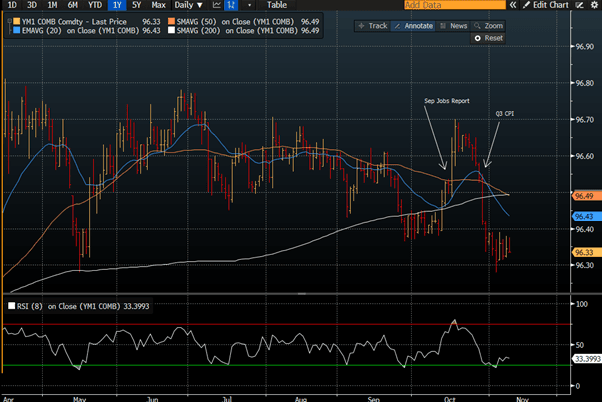Open the Daily periodicity dropdown
This screenshot has height=402, width=602.
pos(187,5)
